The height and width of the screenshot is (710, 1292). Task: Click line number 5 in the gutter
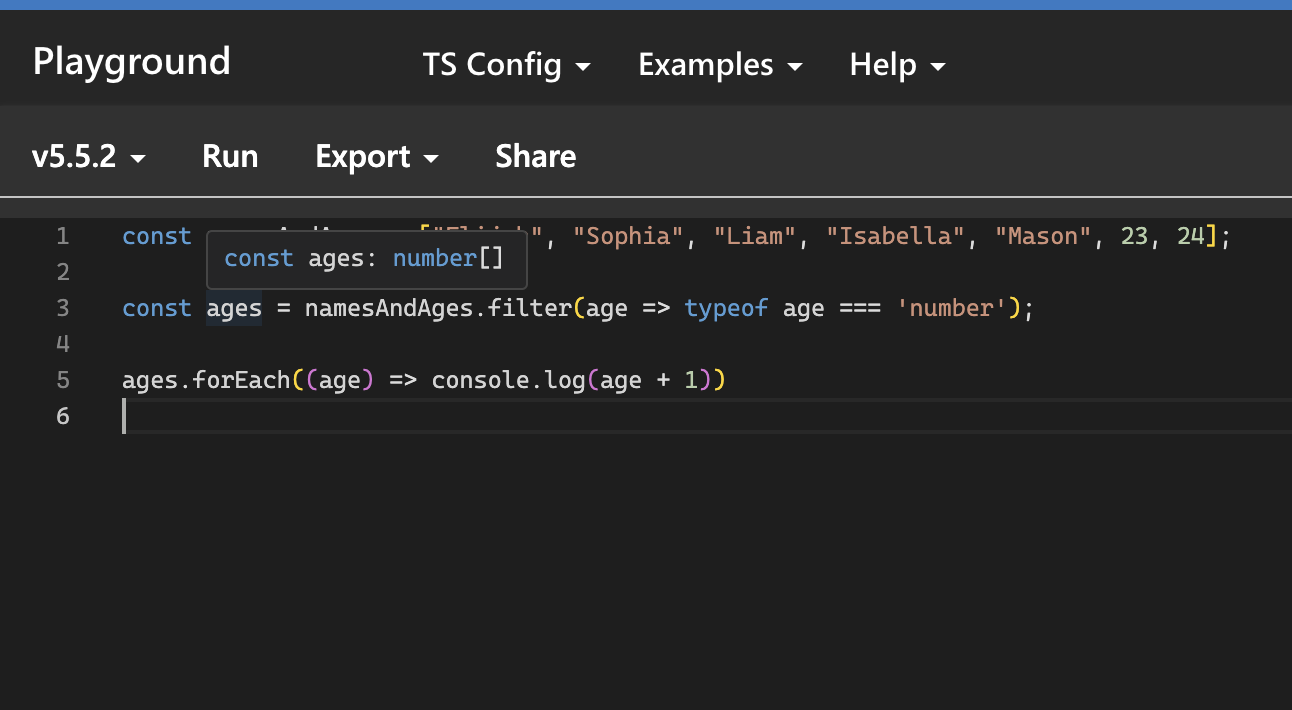(x=62, y=380)
